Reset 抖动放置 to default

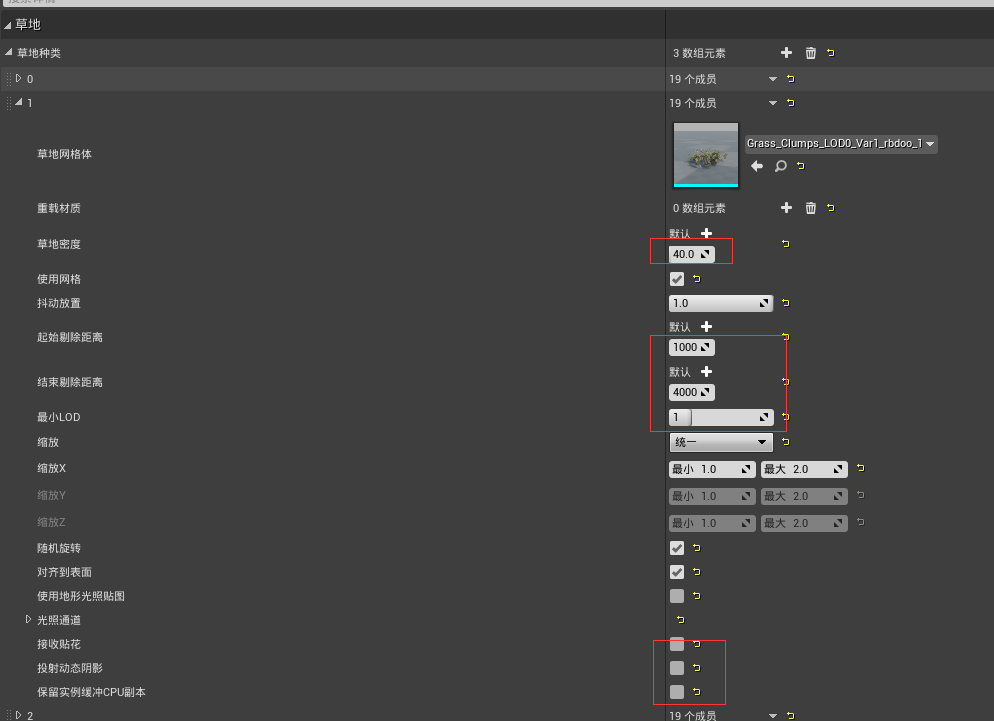pyautogui.click(x=785, y=303)
